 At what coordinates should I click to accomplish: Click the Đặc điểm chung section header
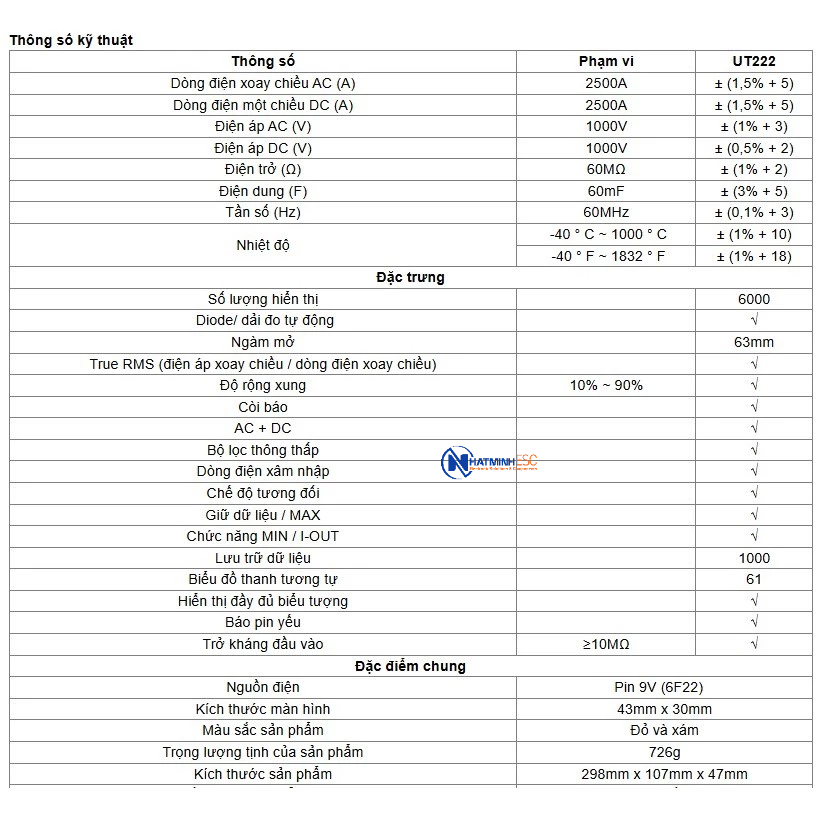tap(411, 666)
